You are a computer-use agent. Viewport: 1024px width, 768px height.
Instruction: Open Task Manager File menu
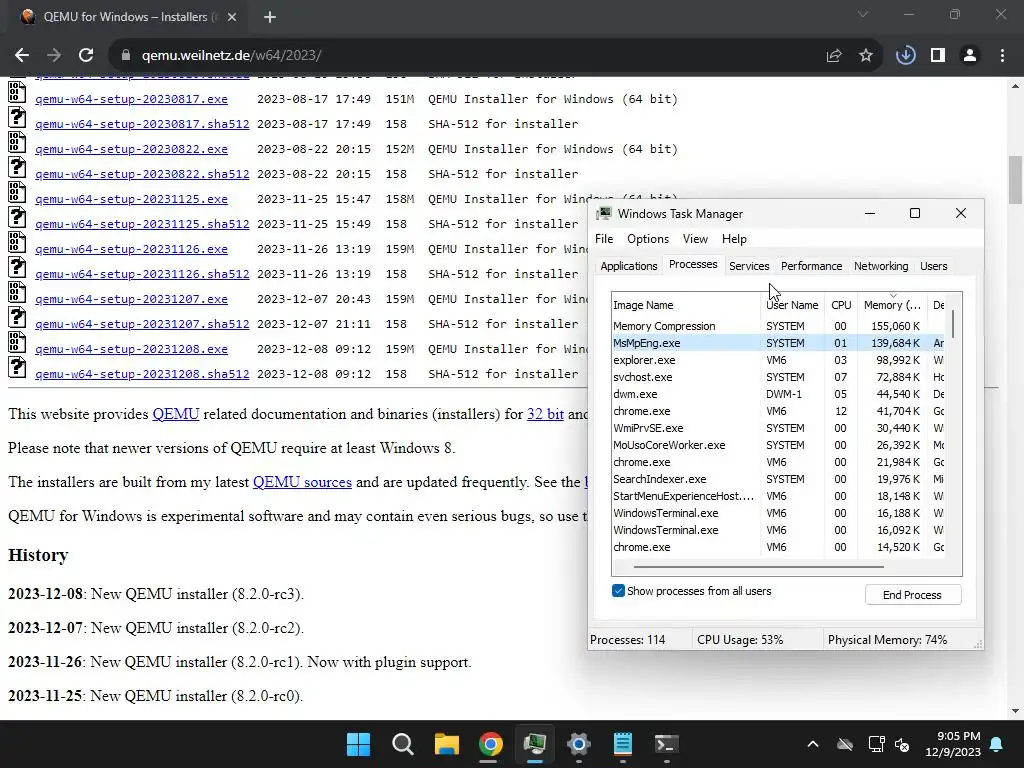click(x=604, y=239)
